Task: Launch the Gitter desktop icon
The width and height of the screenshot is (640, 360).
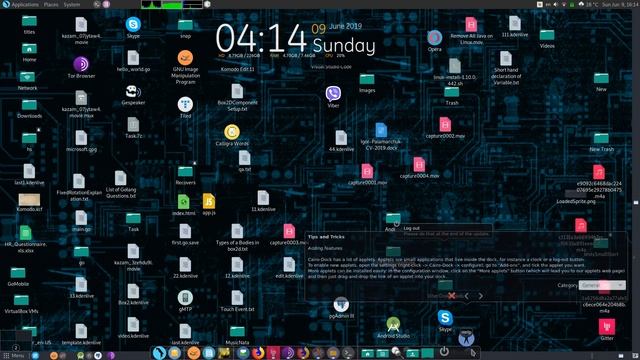Action: (607, 327)
